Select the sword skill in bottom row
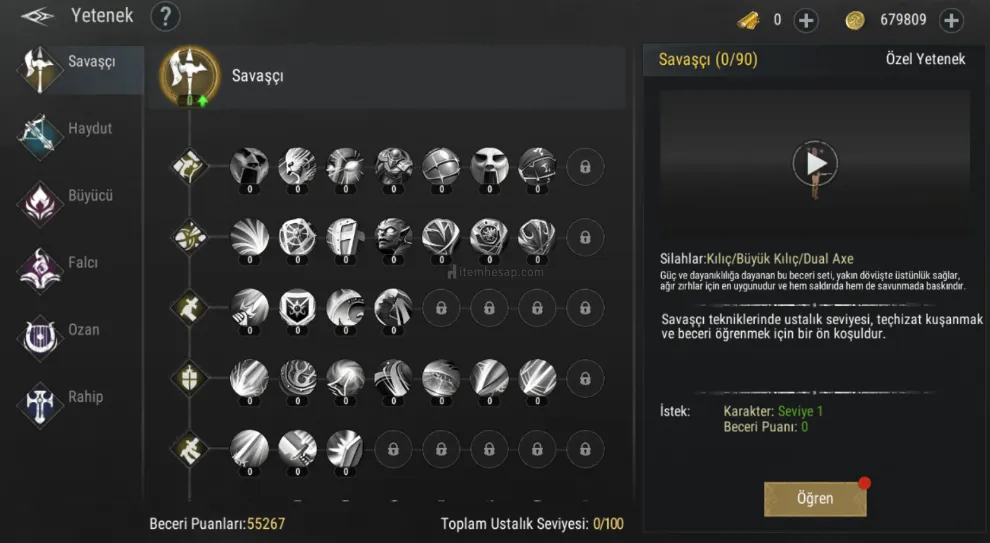The height and width of the screenshot is (543, 990). [297, 449]
